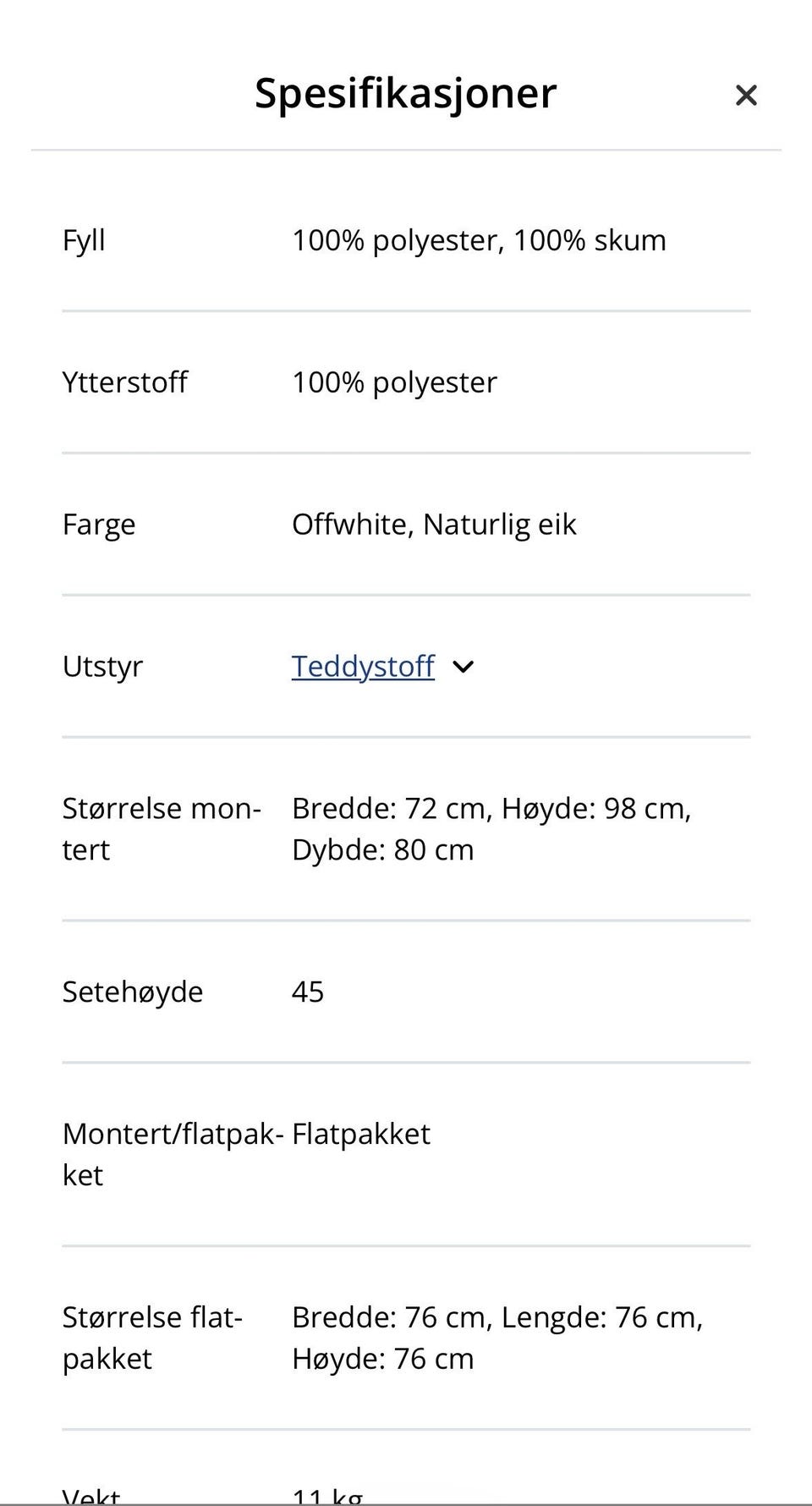
Task: Select the Utstyr label
Action: [x=102, y=667]
